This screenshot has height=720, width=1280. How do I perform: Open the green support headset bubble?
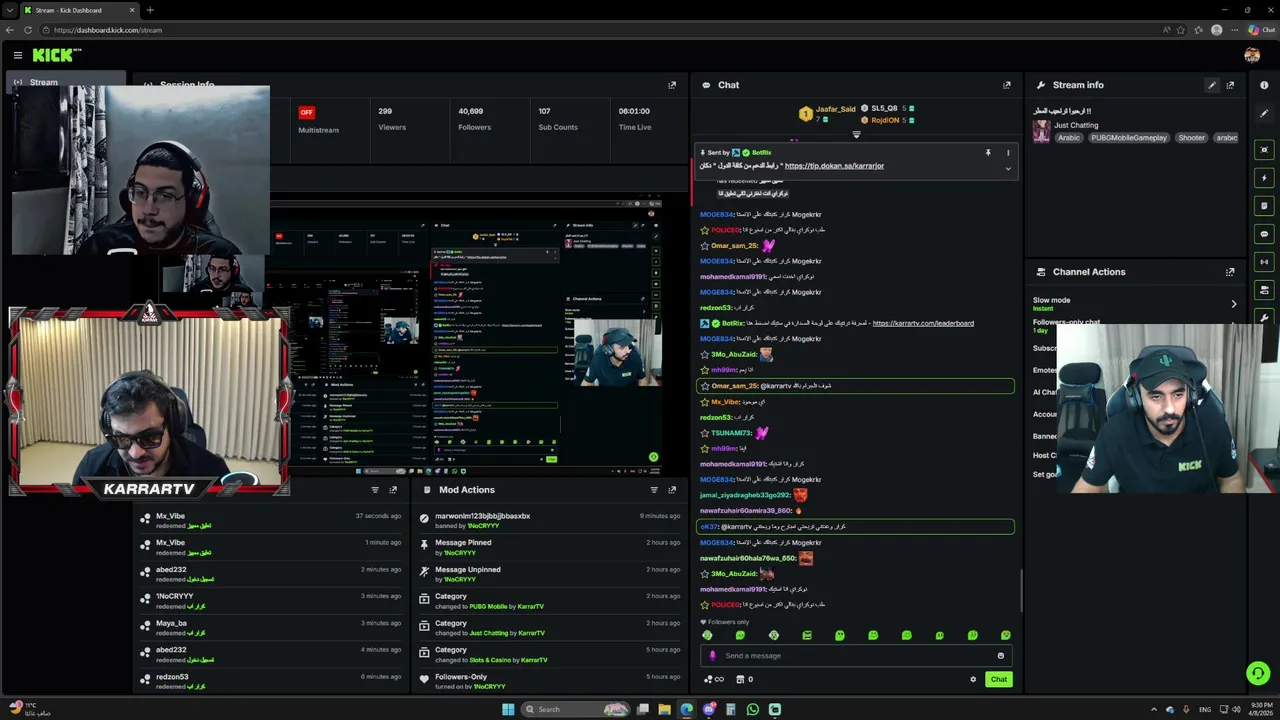[1258, 673]
